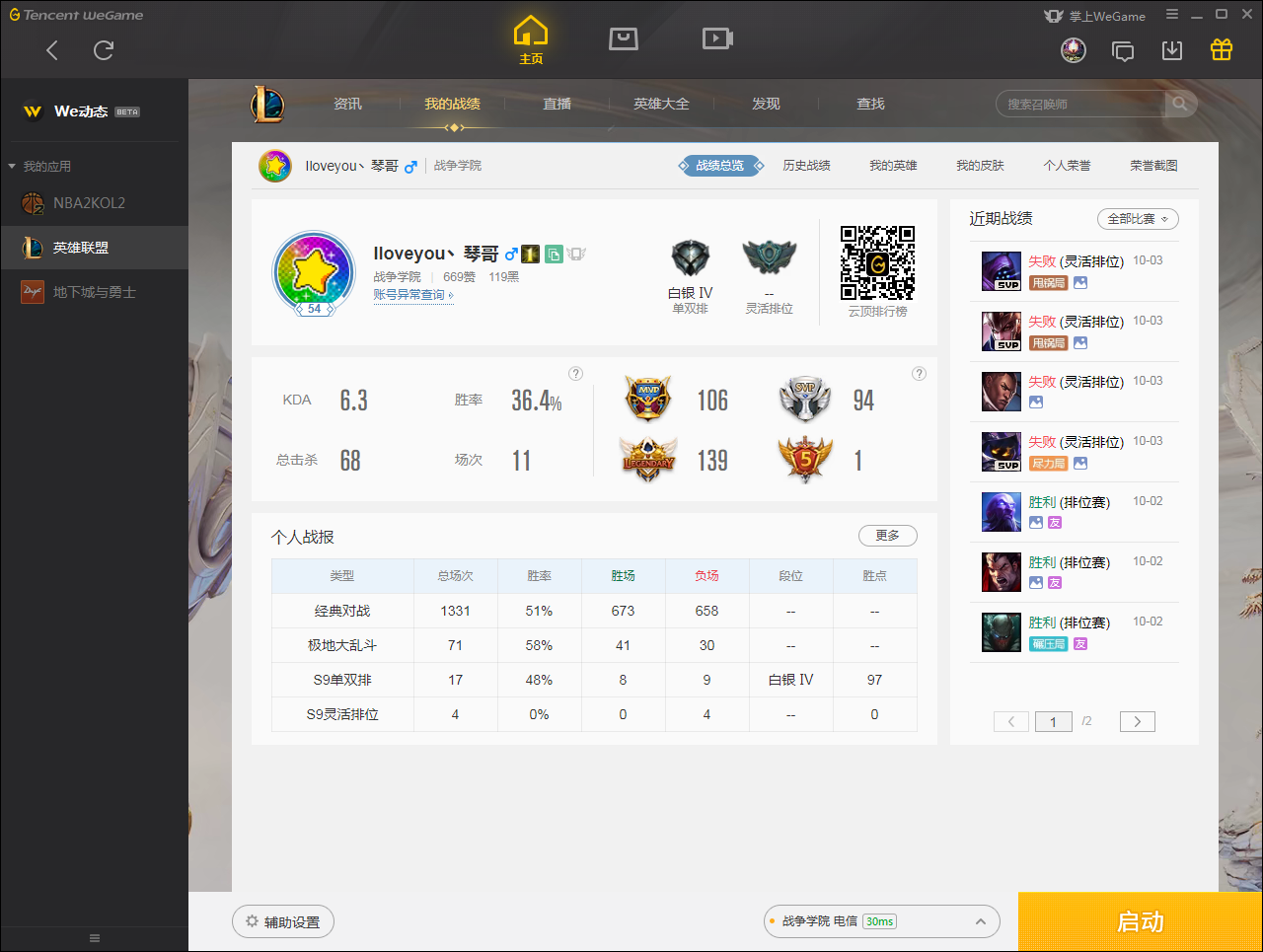1263x952 pixels.
Task: Click the copy name icon beside 琴哥
Action: (x=554, y=255)
